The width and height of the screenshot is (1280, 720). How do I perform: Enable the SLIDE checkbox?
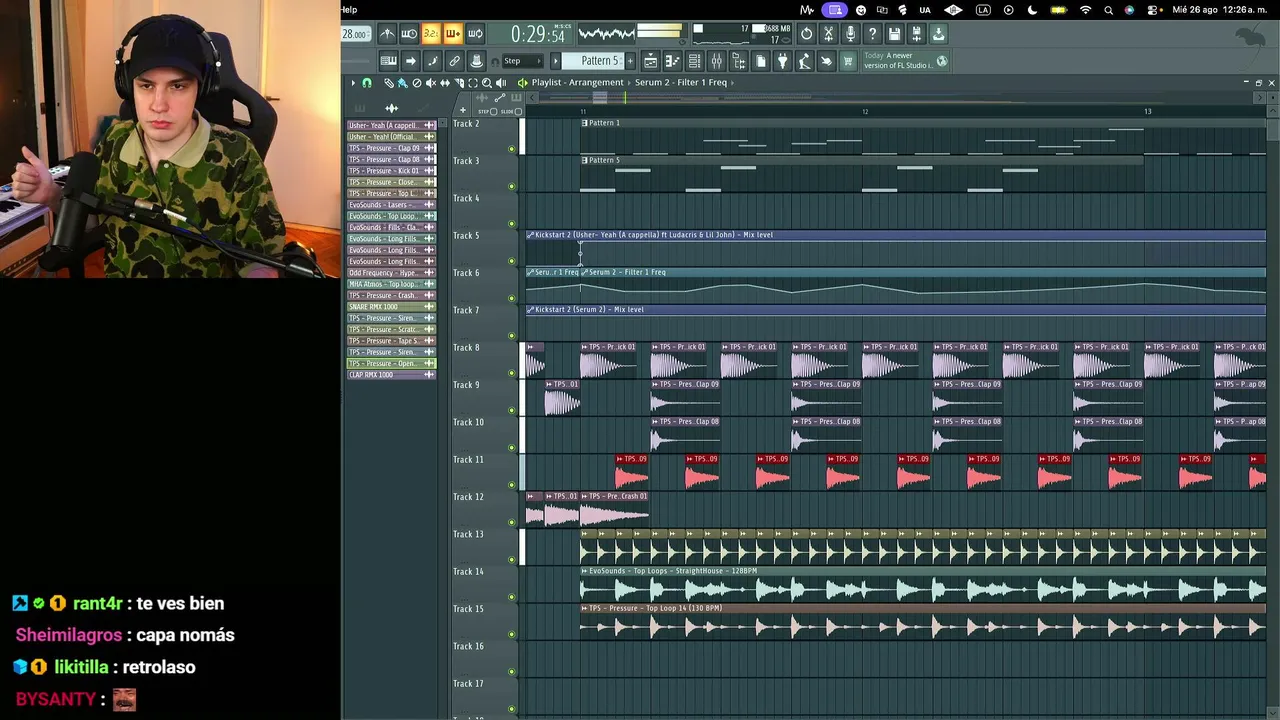click(519, 111)
